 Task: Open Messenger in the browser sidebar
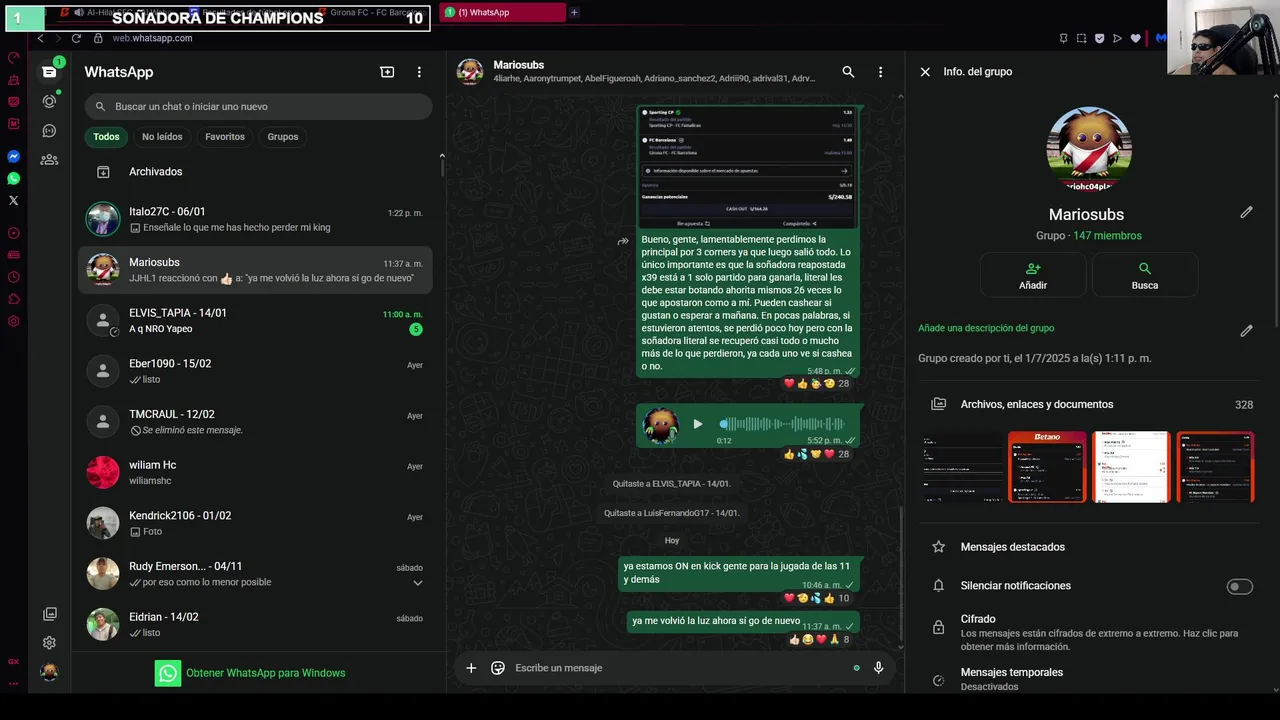pyautogui.click(x=14, y=157)
